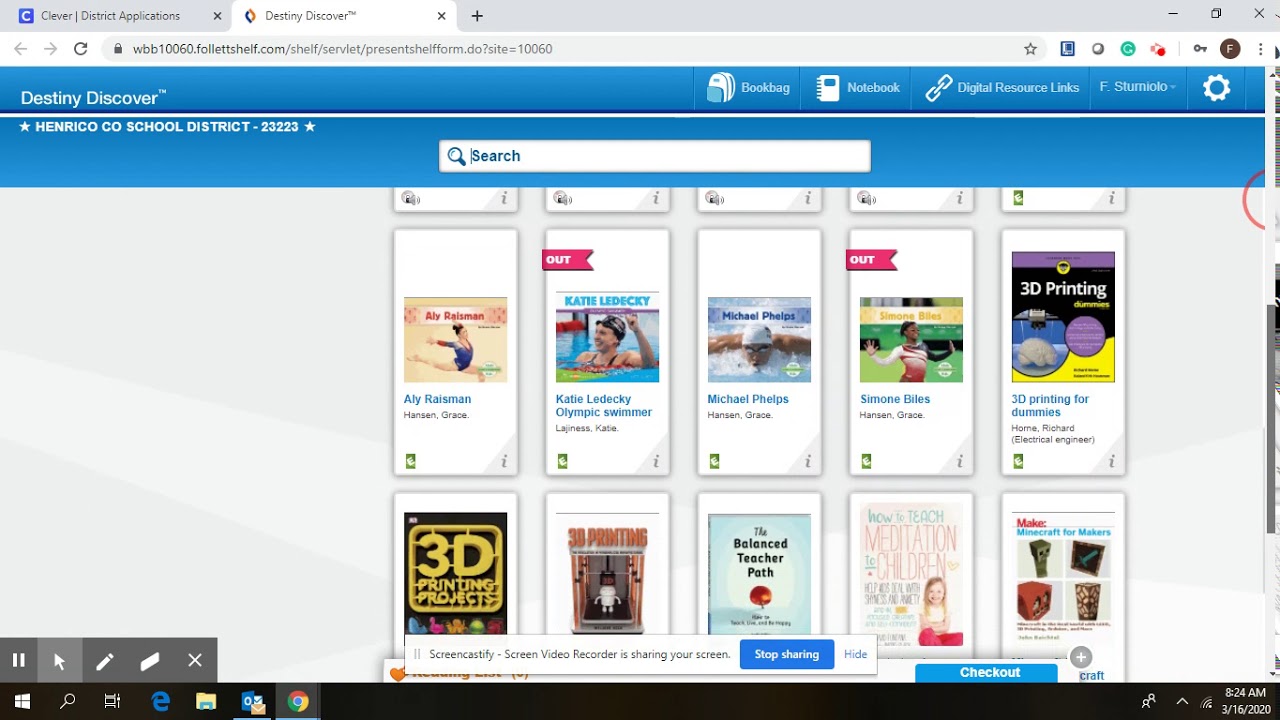This screenshot has width=1280, height=720.
Task: Hide the Screencastify sharing notice
Action: (855, 654)
